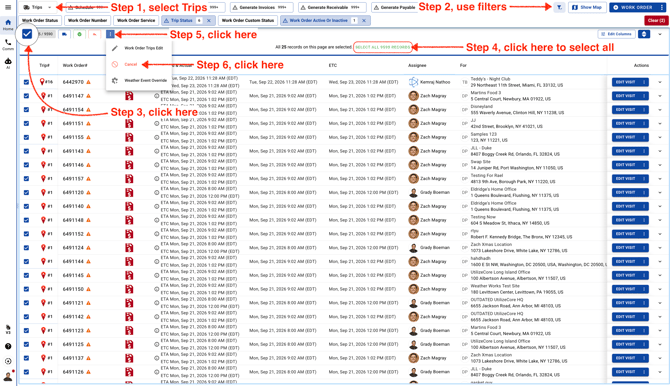Viewport: 670px width, 386px height.
Task: Open the Work Order Service filter
Action: 136,21
